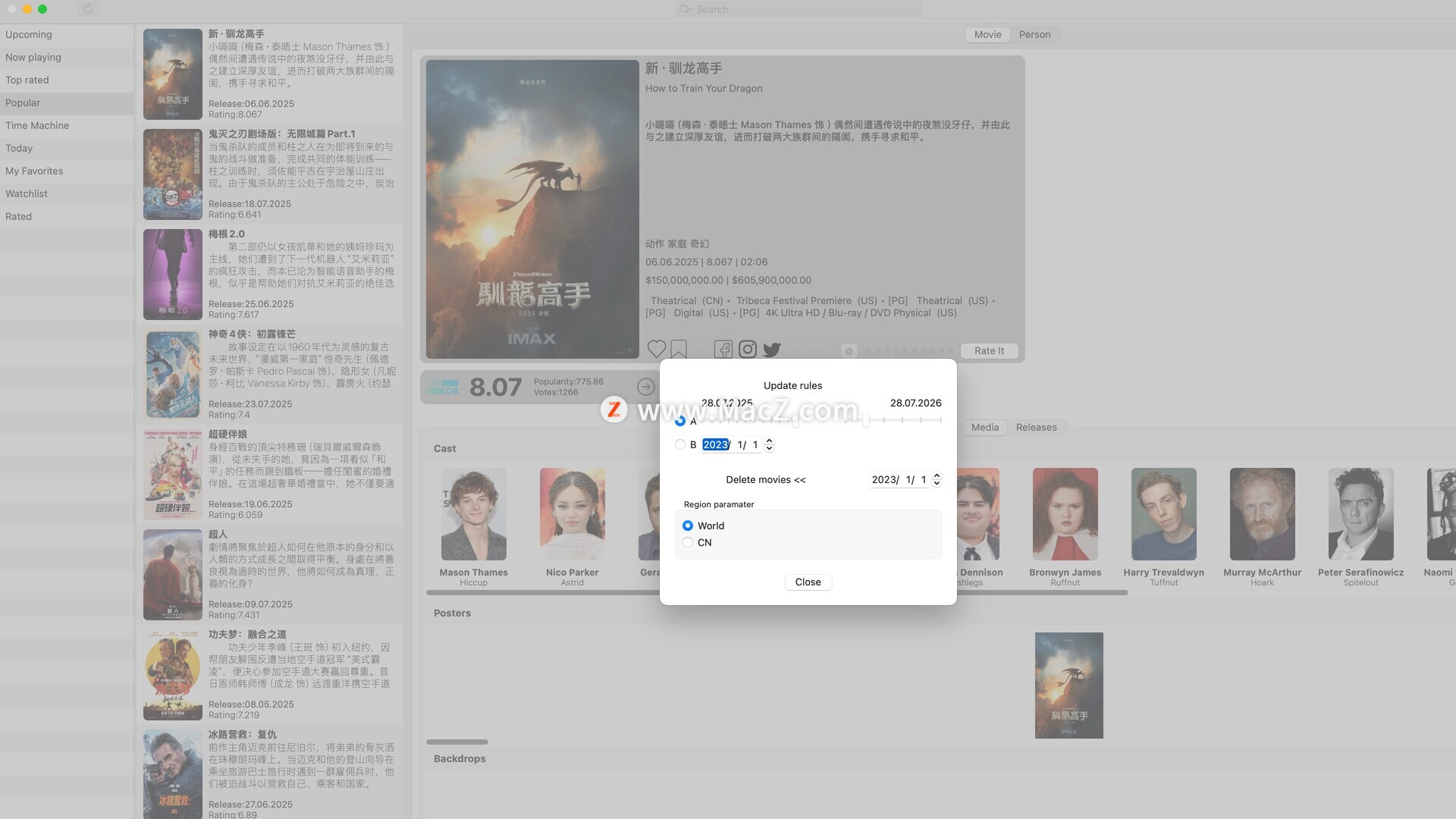Open the movie's Facebook page icon
1456x819 pixels.
(723, 349)
